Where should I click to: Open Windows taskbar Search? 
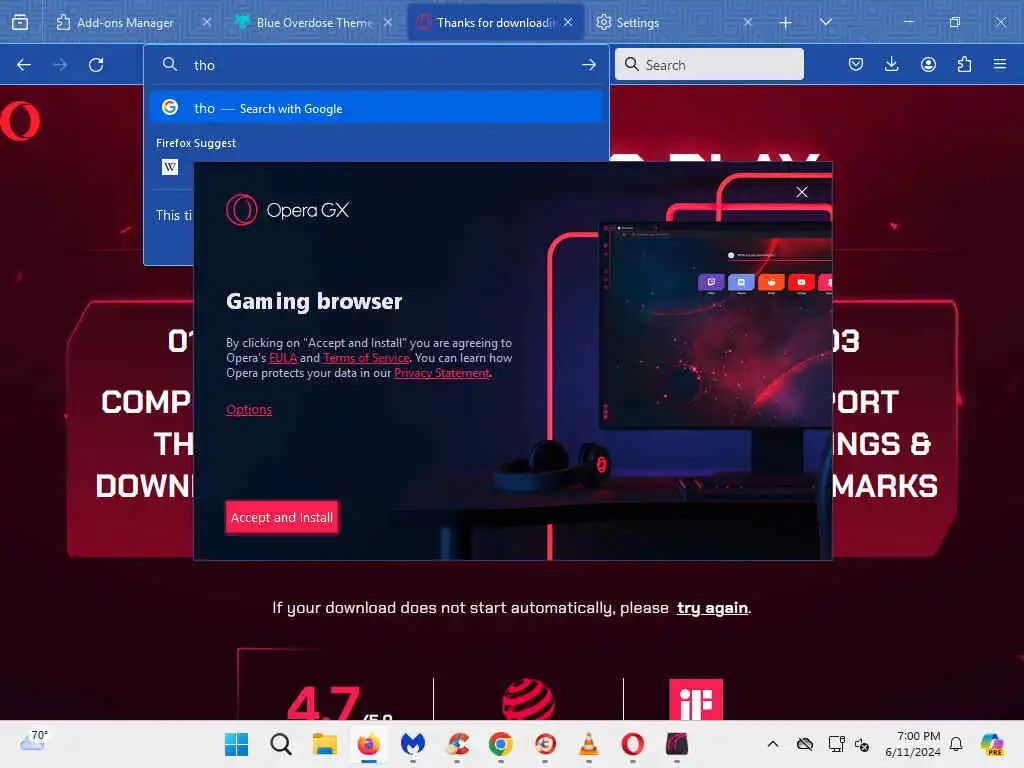281,744
